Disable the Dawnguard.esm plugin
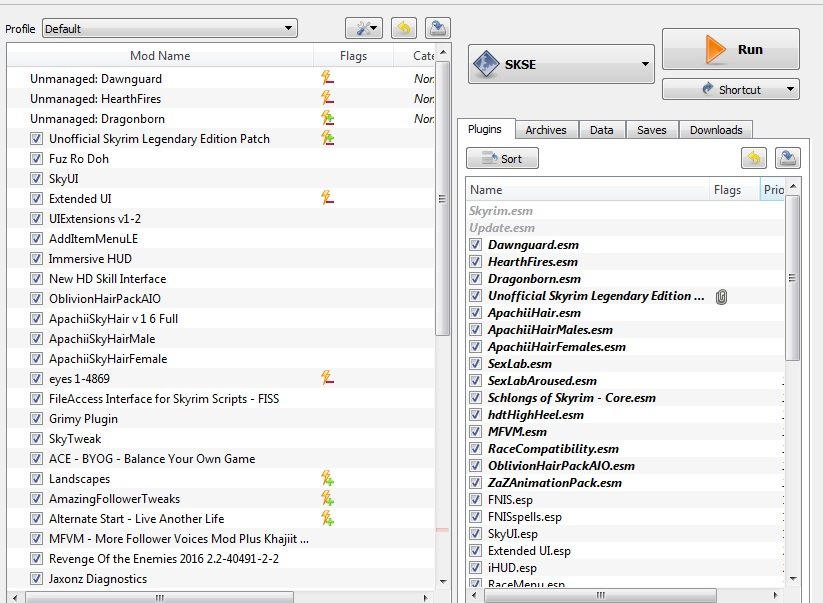 (x=476, y=245)
